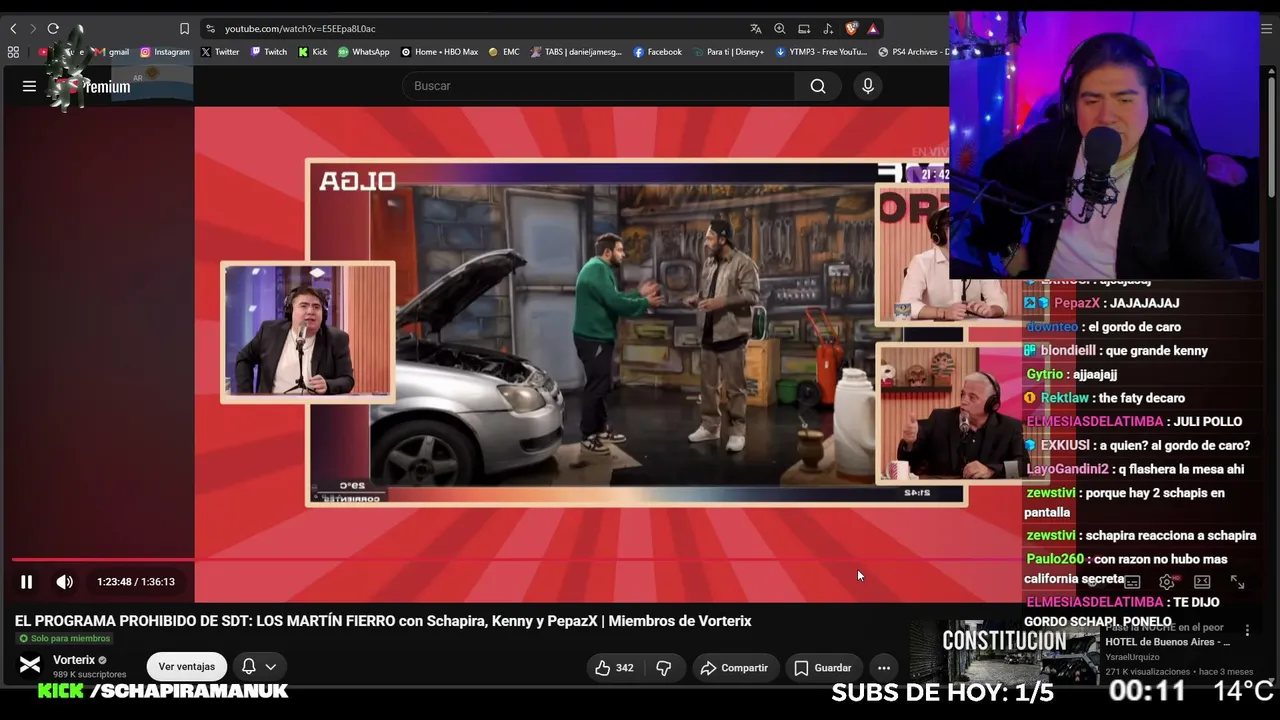Open WhatsApp bookmark
The width and height of the screenshot is (1280, 720).
point(364,52)
